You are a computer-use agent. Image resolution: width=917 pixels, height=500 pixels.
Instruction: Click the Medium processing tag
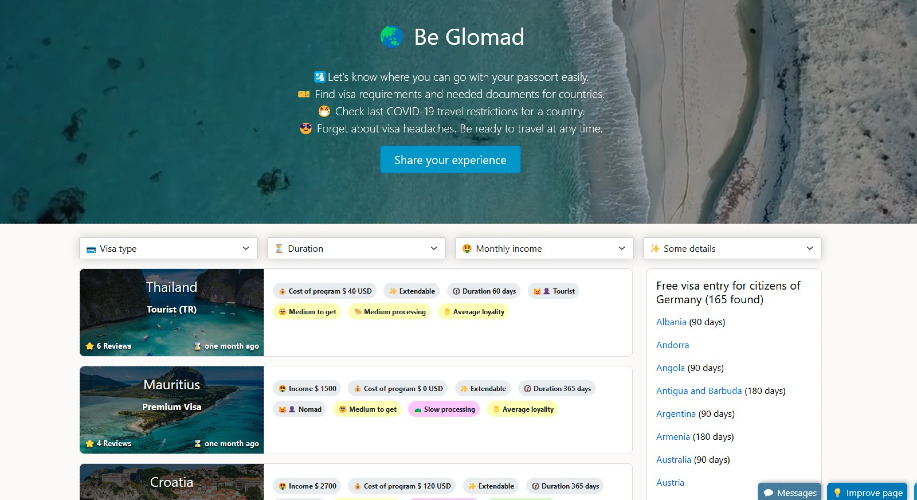click(x=389, y=312)
